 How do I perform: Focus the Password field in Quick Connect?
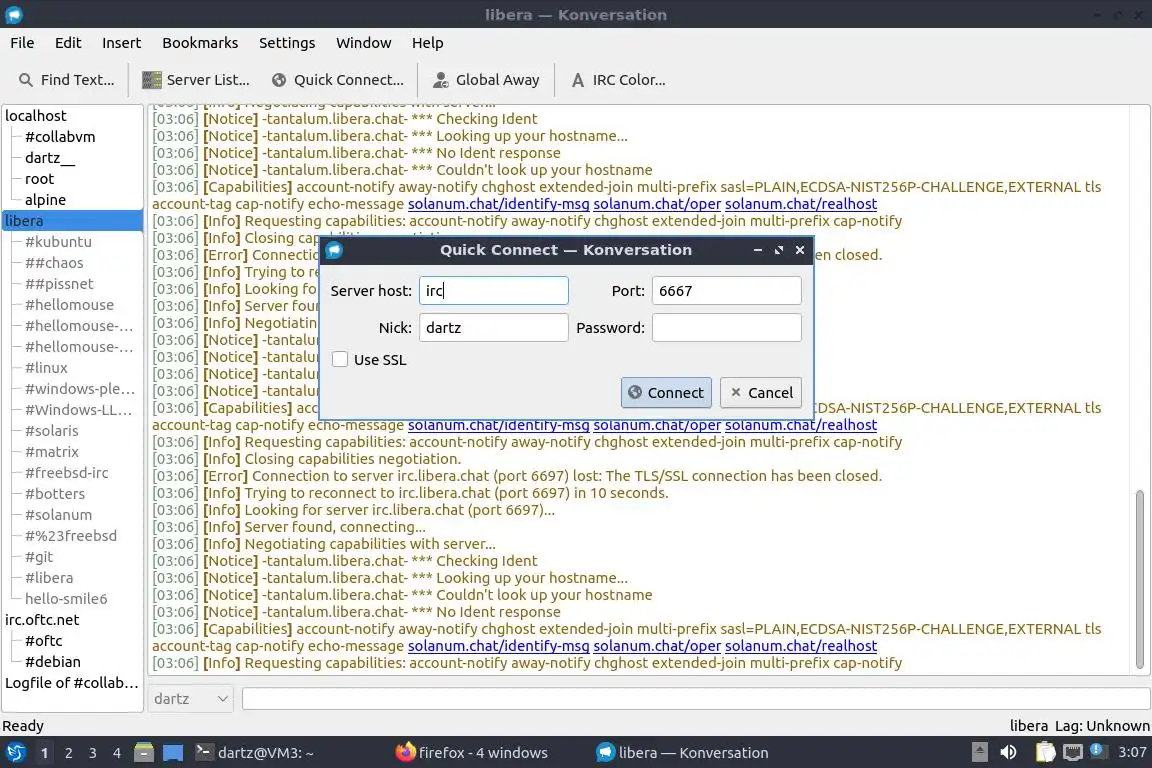click(x=727, y=328)
